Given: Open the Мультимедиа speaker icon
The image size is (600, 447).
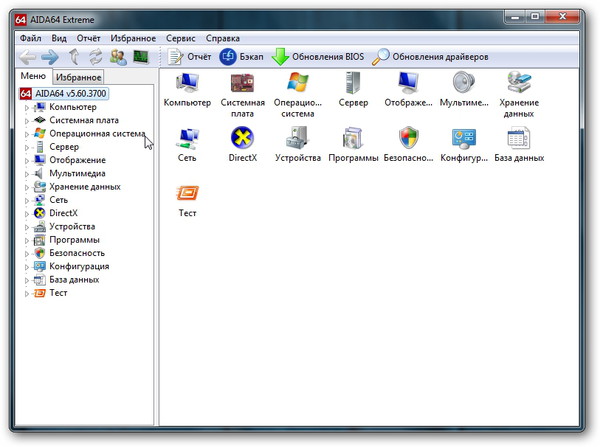Looking at the screenshot, I should [x=463, y=84].
